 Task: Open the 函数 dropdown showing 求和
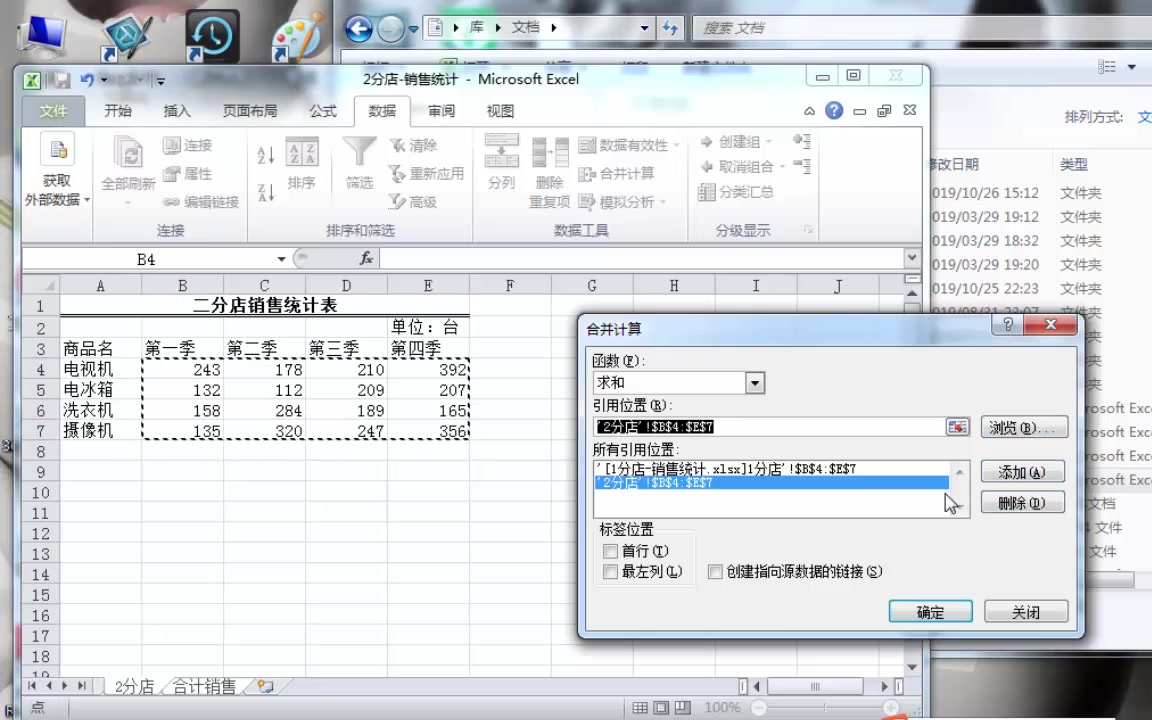755,383
